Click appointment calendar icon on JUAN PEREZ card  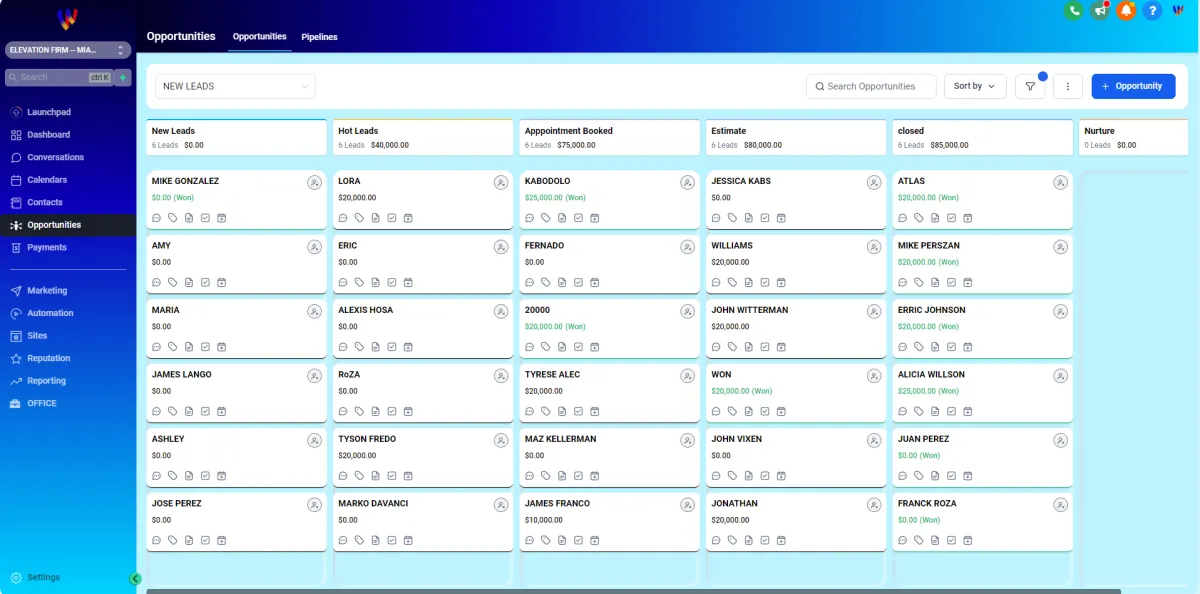968,475
